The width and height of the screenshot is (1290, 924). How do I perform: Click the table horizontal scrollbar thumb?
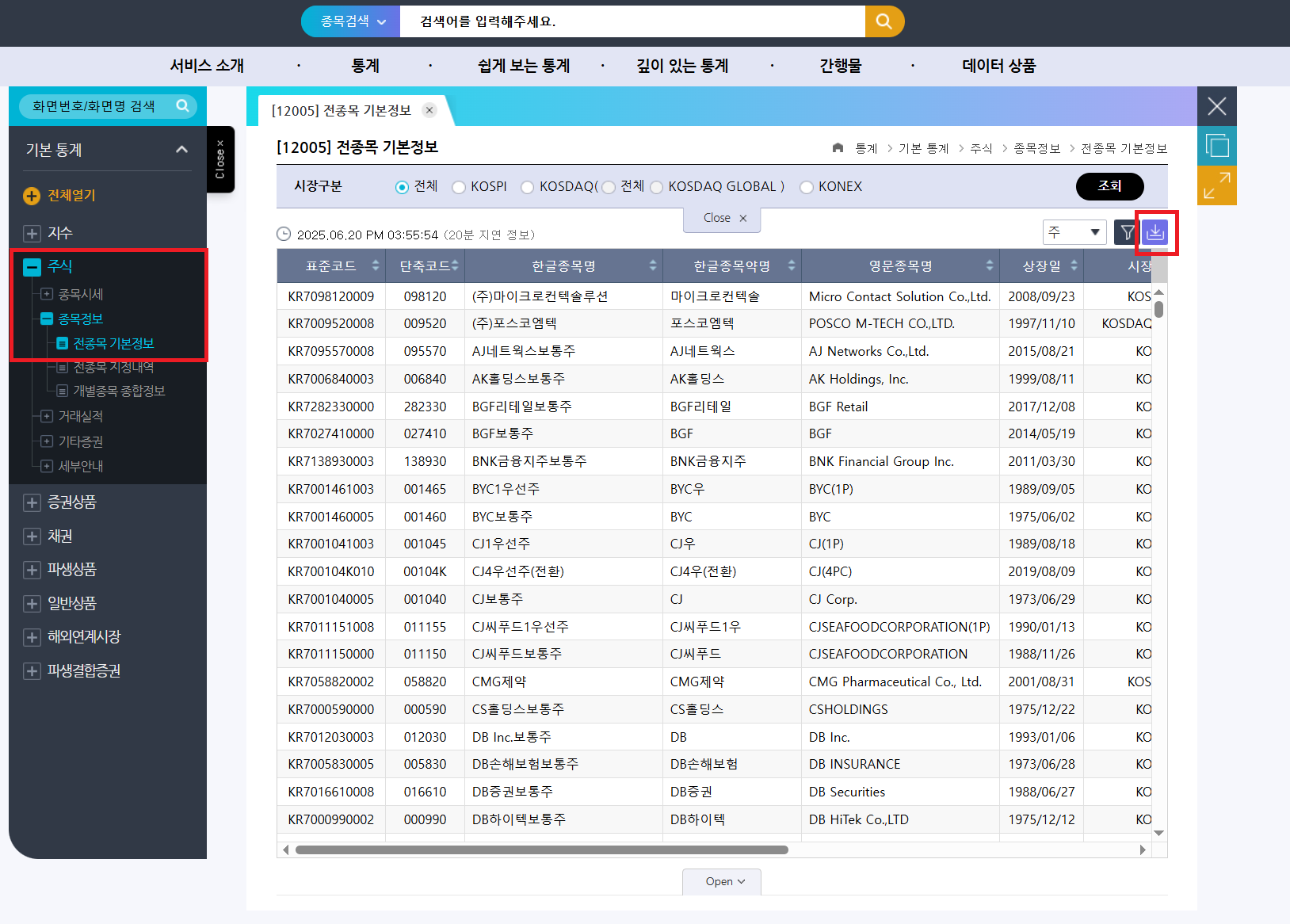(542, 850)
